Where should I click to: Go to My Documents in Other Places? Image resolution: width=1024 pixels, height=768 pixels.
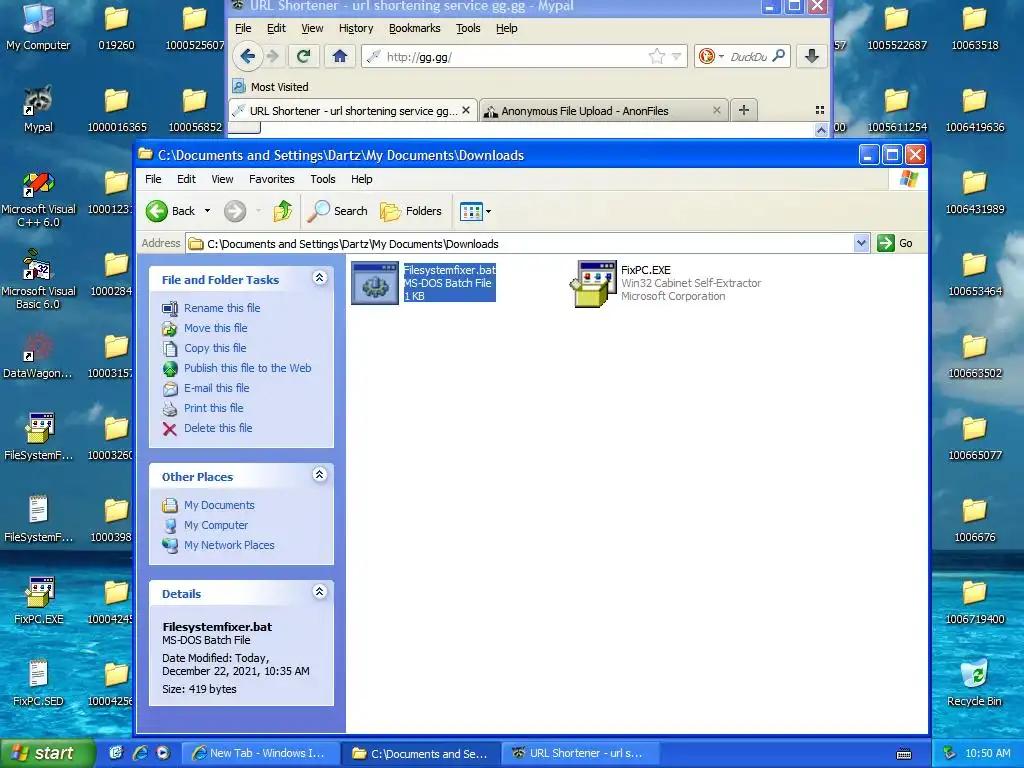(x=219, y=505)
